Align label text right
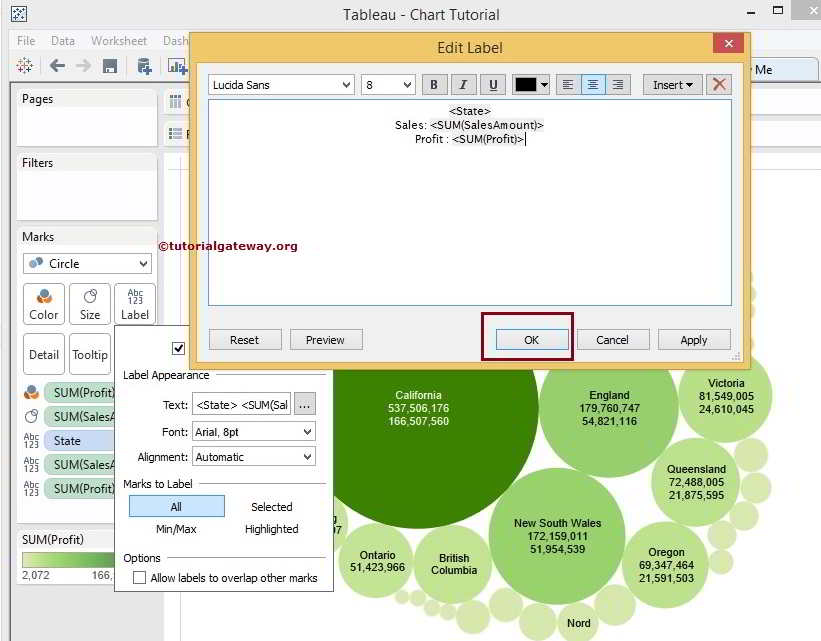The image size is (821, 641). click(x=618, y=85)
